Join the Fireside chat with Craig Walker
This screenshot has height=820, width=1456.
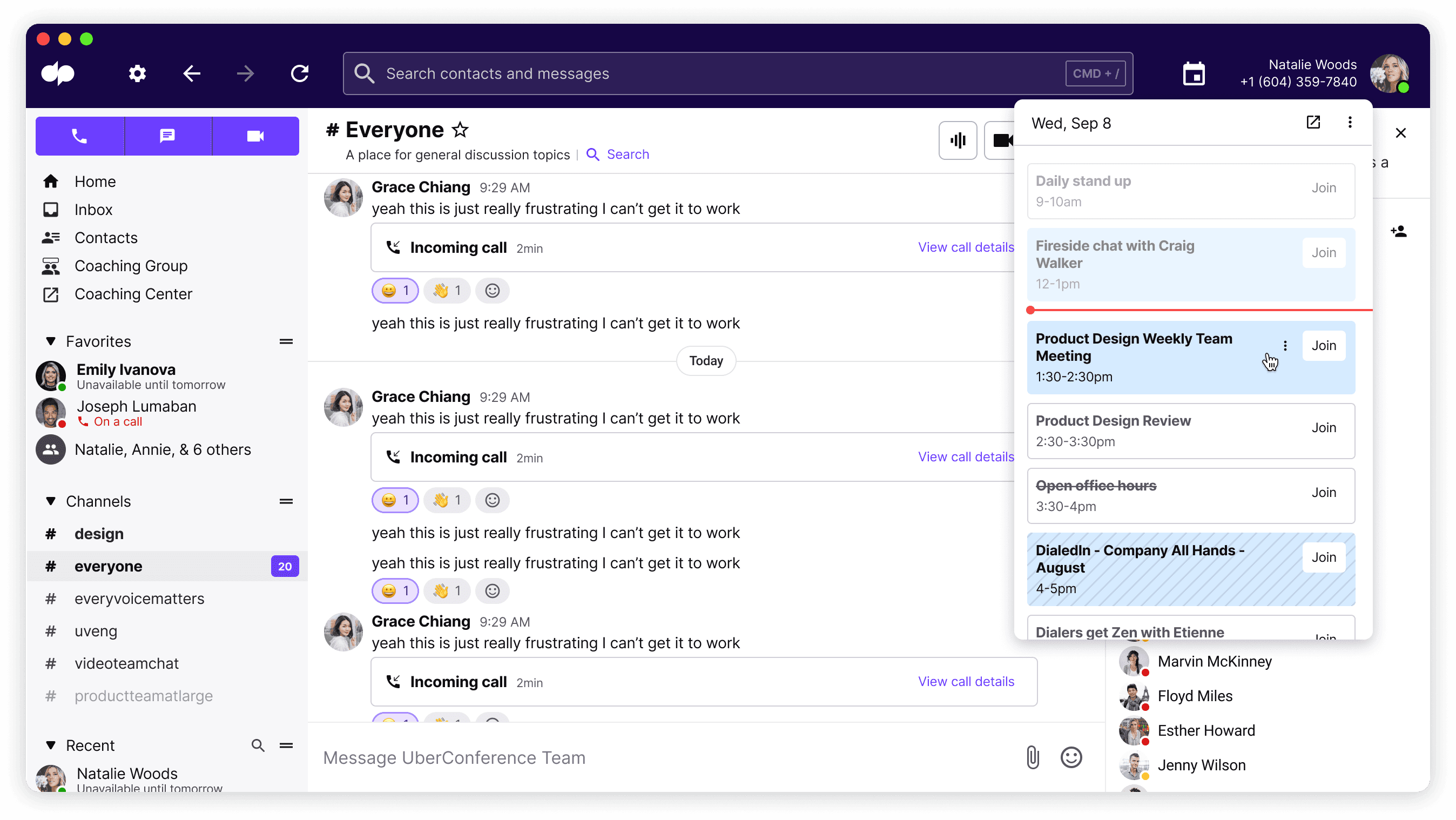pyautogui.click(x=1324, y=252)
